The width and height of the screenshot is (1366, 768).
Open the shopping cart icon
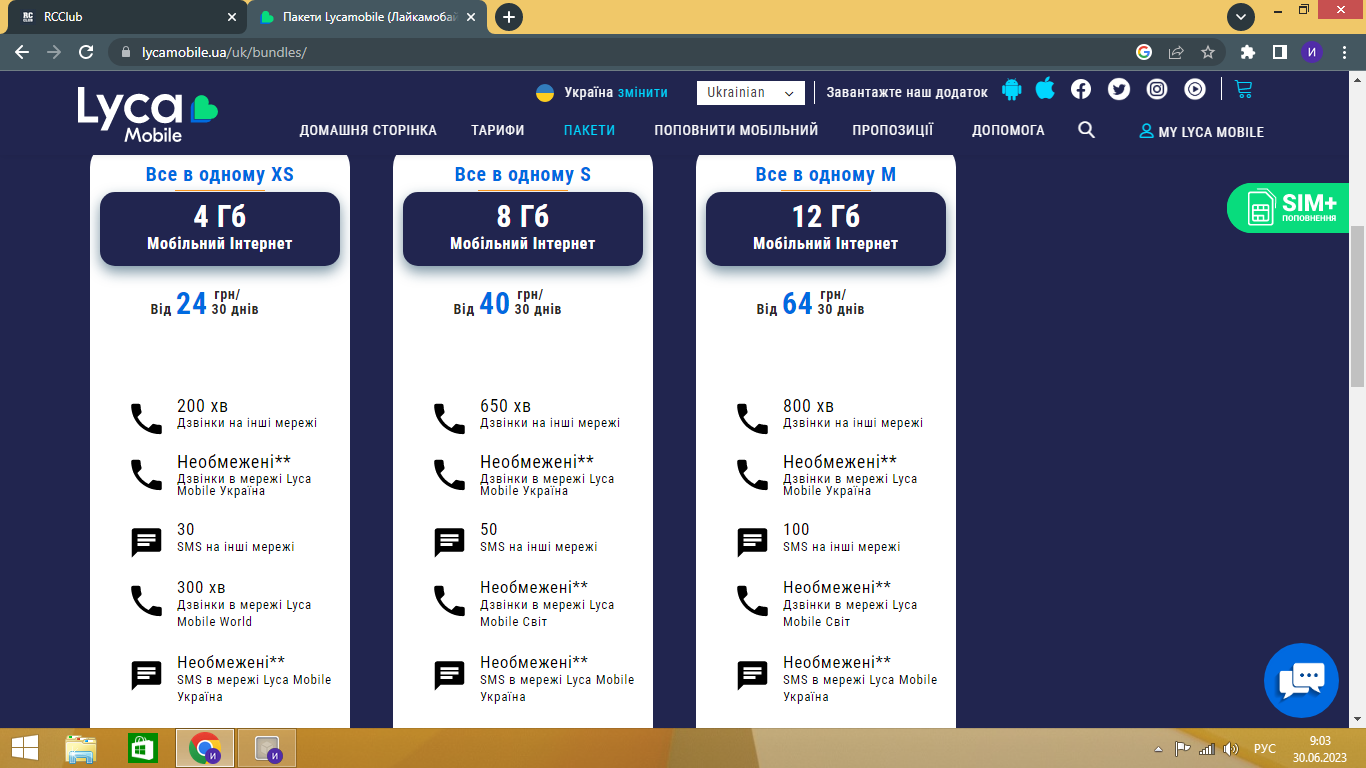[x=1243, y=89]
